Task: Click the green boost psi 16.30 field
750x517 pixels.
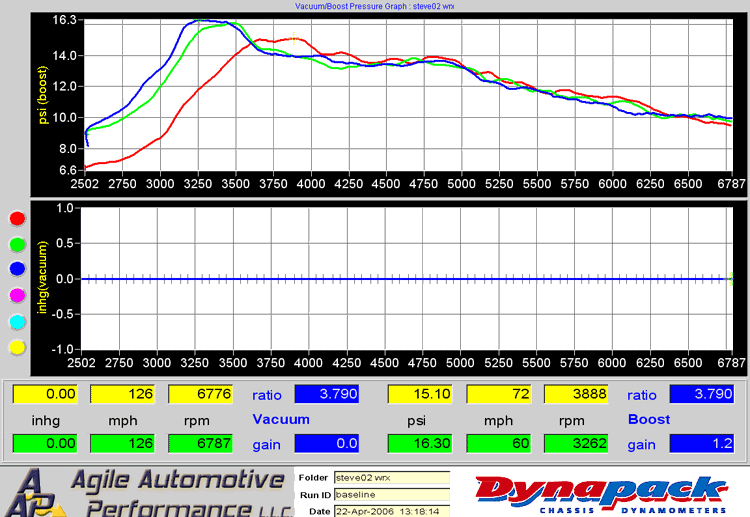Action: click(x=419, y=443)
